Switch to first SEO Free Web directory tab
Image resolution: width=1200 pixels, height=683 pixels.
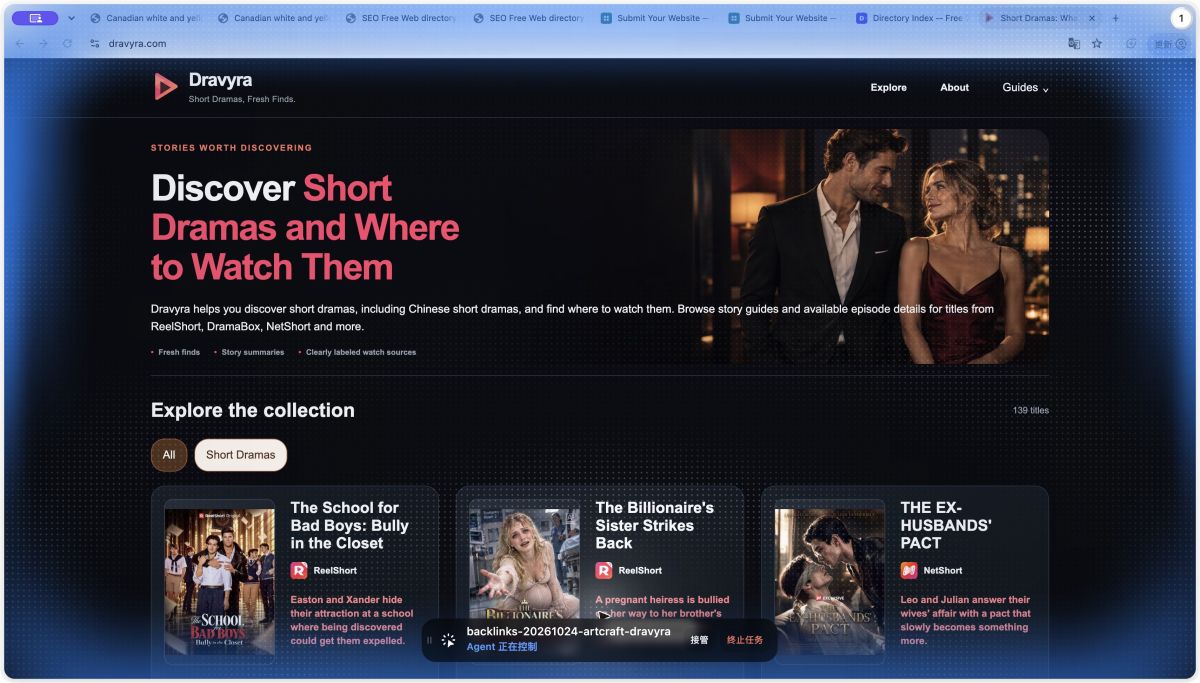tap(400, 18)
